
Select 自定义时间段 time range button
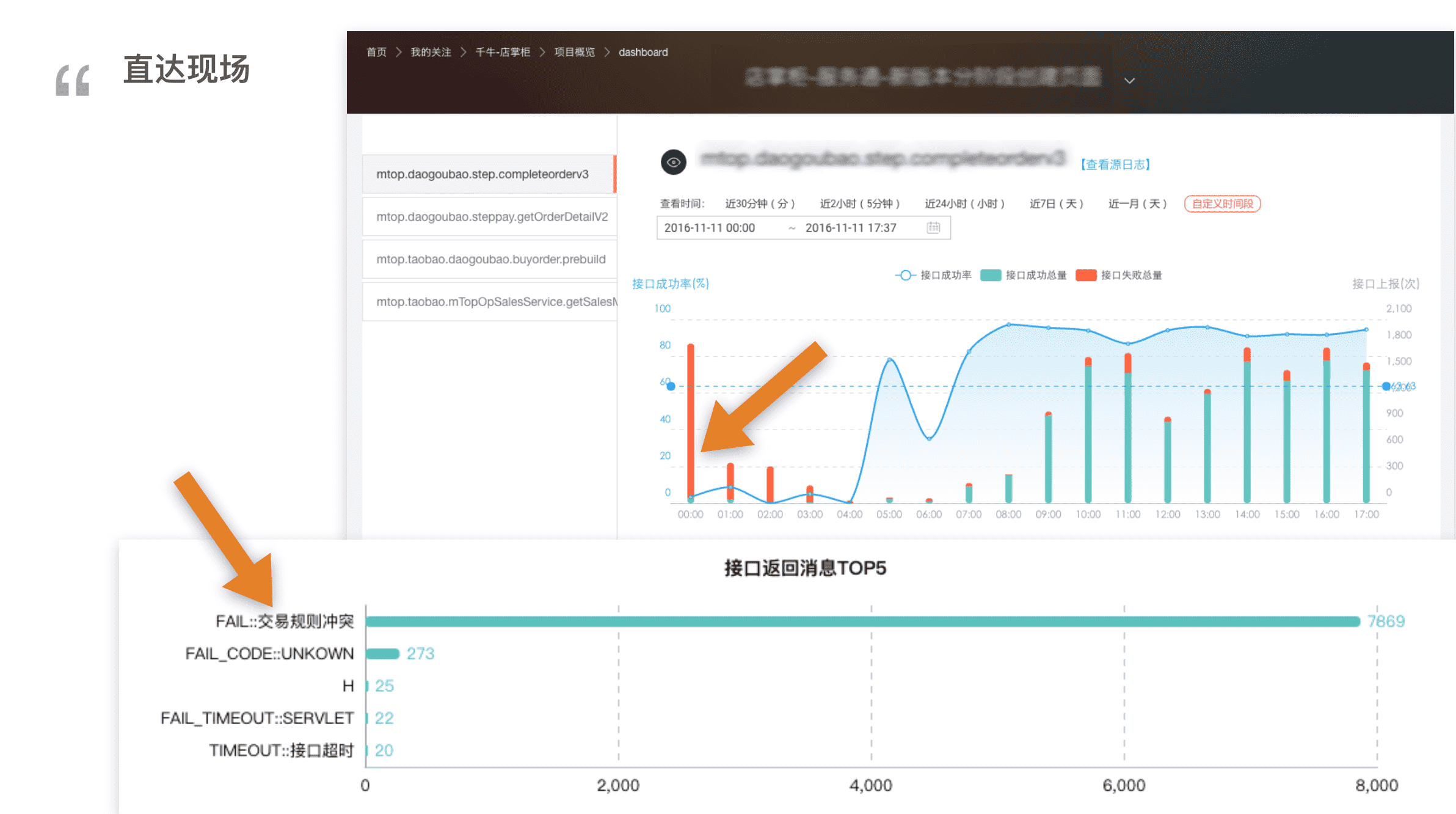pos(1222,204)
